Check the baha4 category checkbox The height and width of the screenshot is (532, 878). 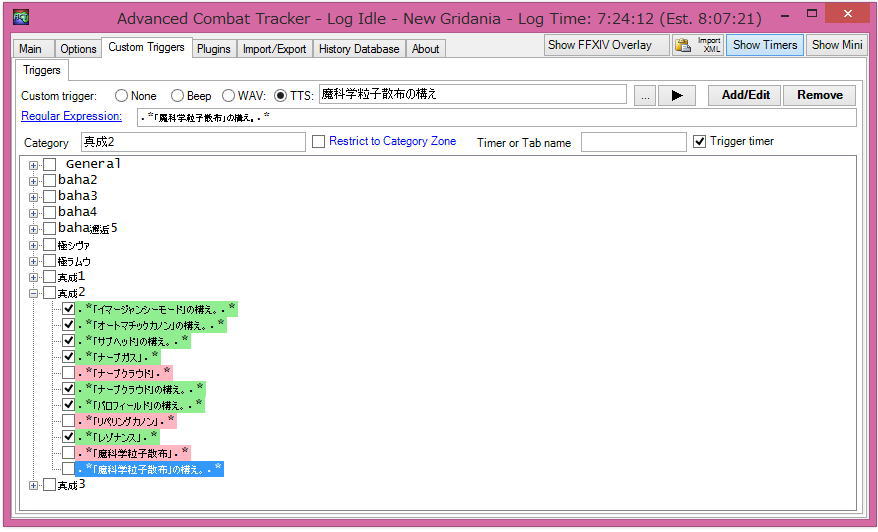click(50, 212)
